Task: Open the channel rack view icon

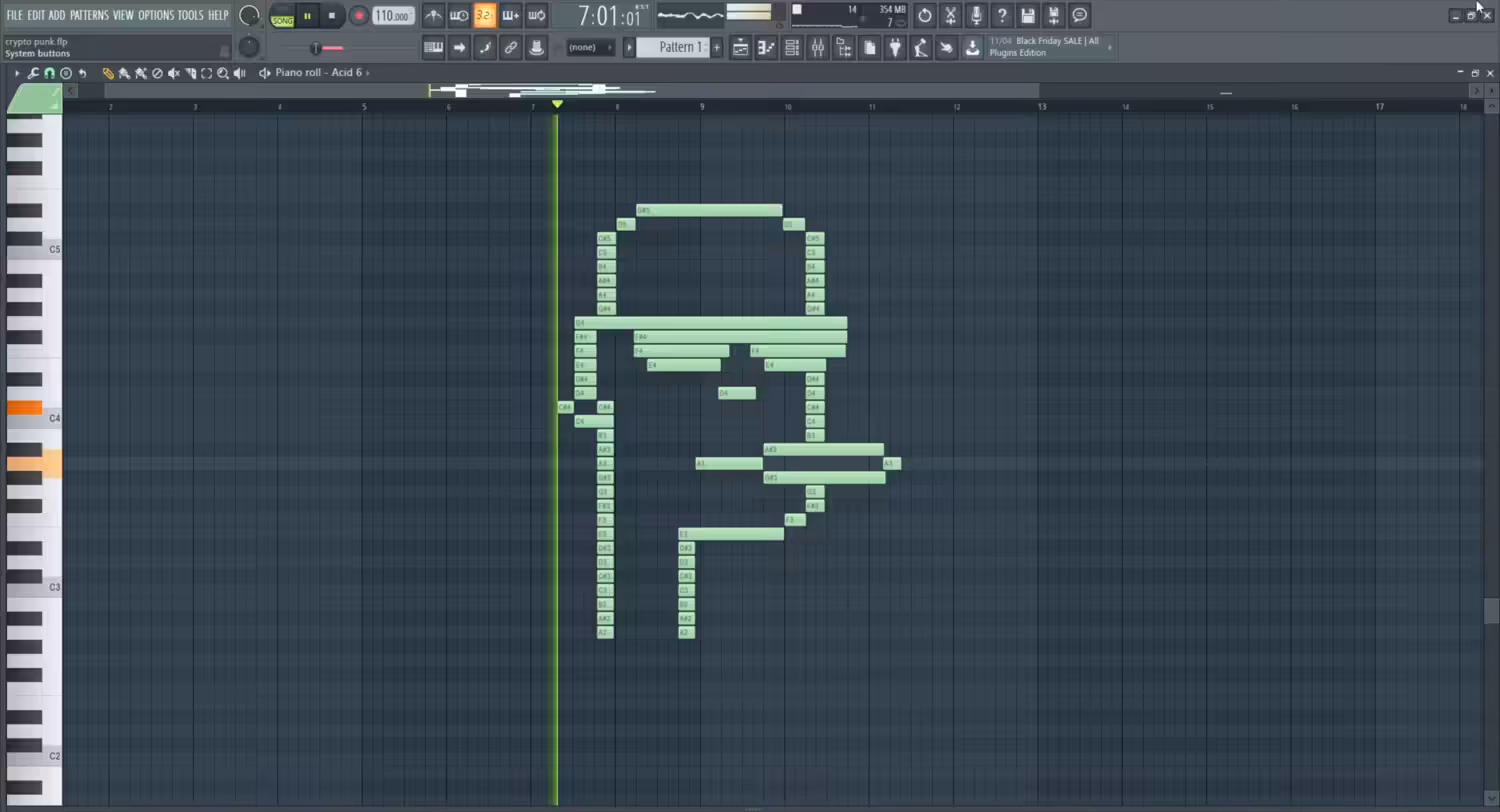Action: [x=792, y=47]
